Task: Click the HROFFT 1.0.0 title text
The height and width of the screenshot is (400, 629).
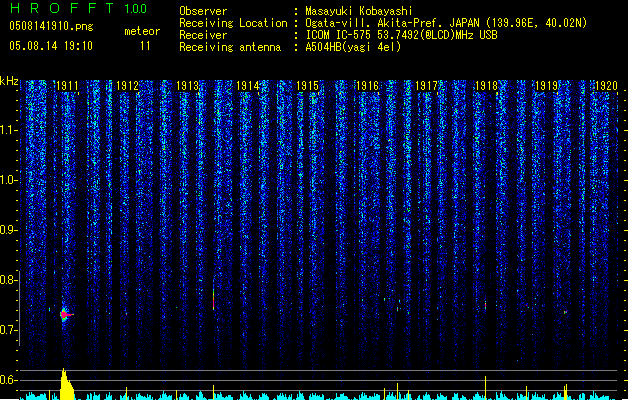Action: tap(79, 8)
